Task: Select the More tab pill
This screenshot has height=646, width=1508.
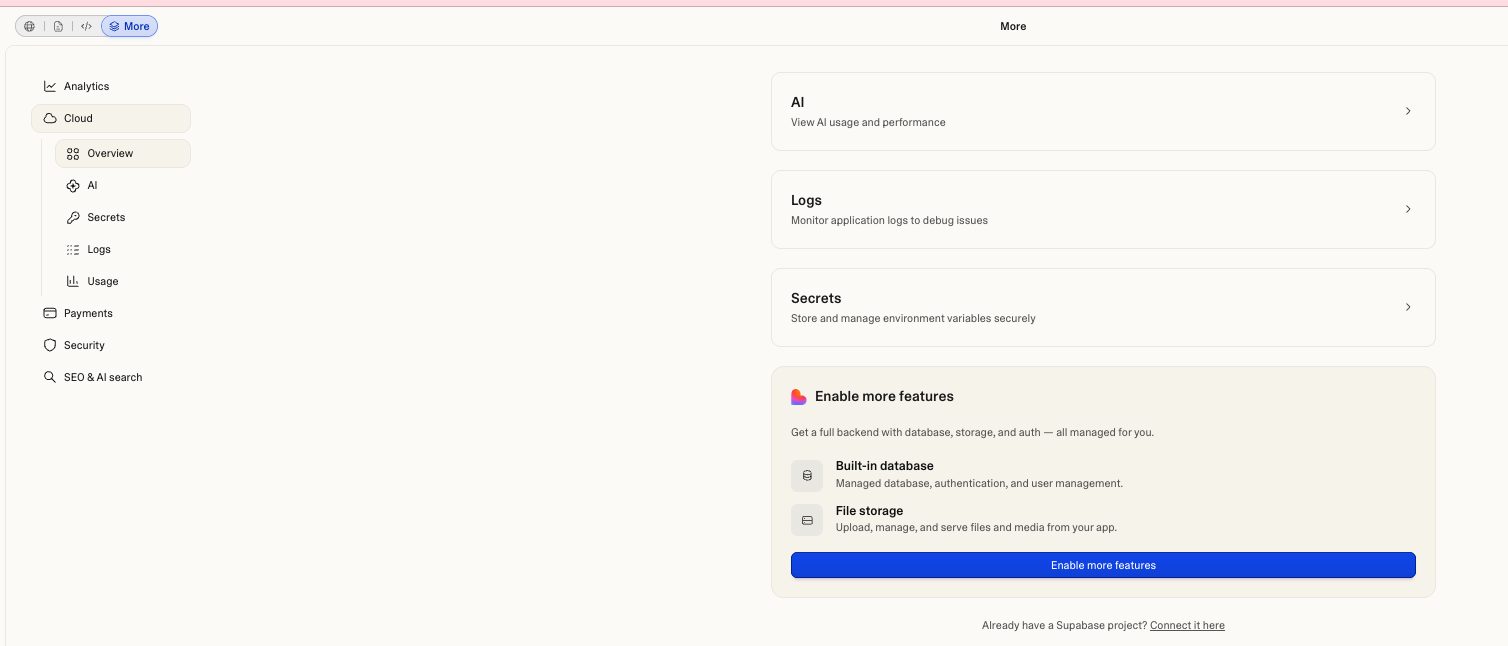Action: click(129, 27)
